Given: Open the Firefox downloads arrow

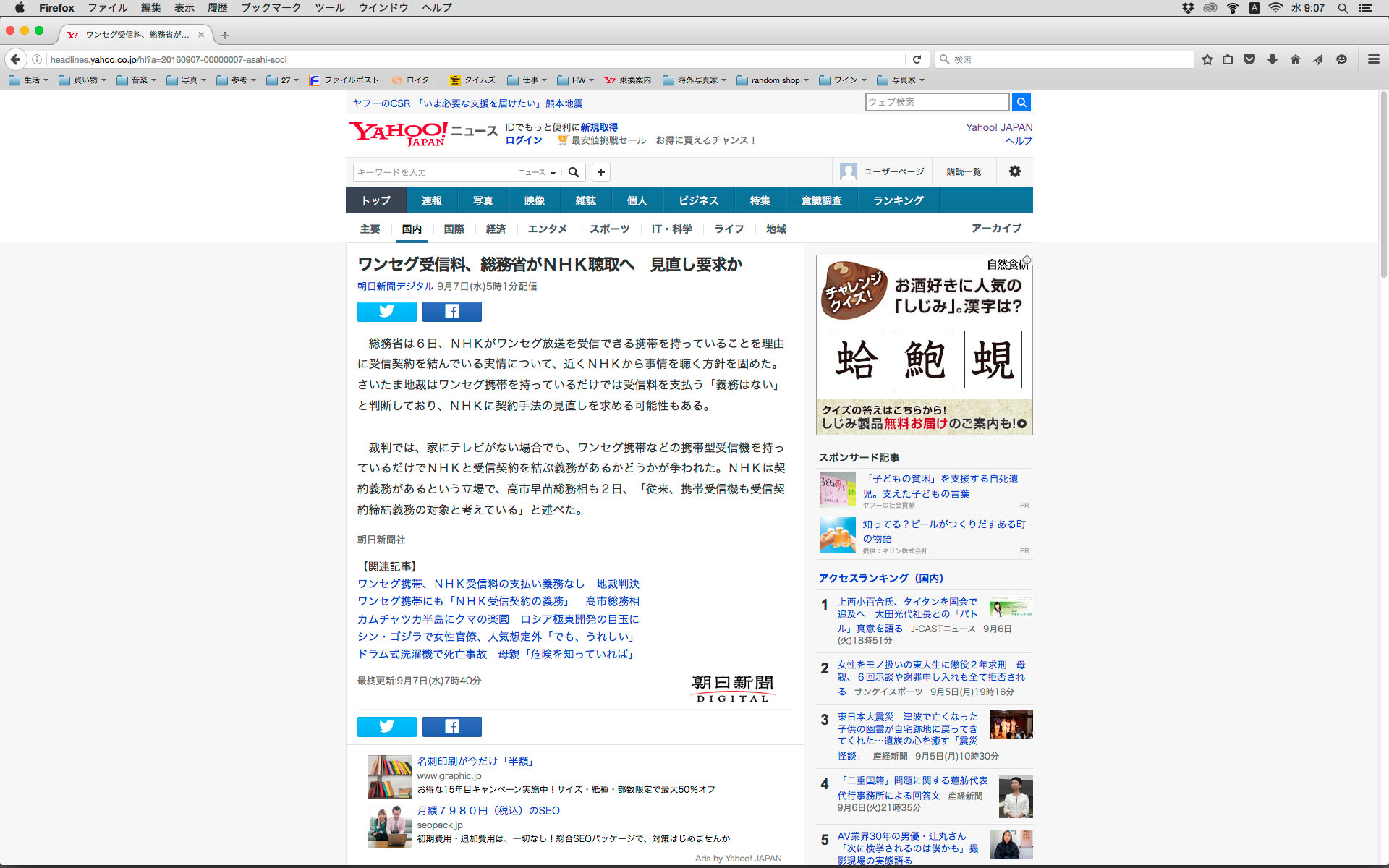Looking at the screenshot, I should click(1273, 59).
